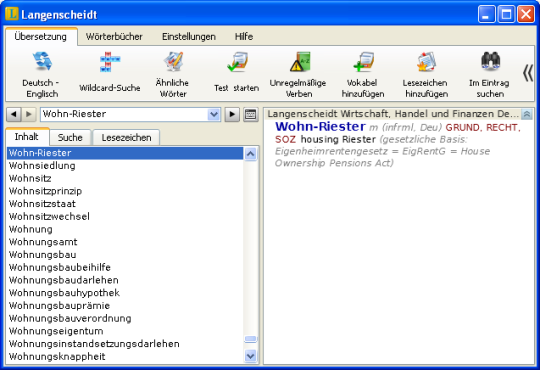Click the translation housing Riester
The height and width of the screenshot is (370, 540).
pos(338,140)
